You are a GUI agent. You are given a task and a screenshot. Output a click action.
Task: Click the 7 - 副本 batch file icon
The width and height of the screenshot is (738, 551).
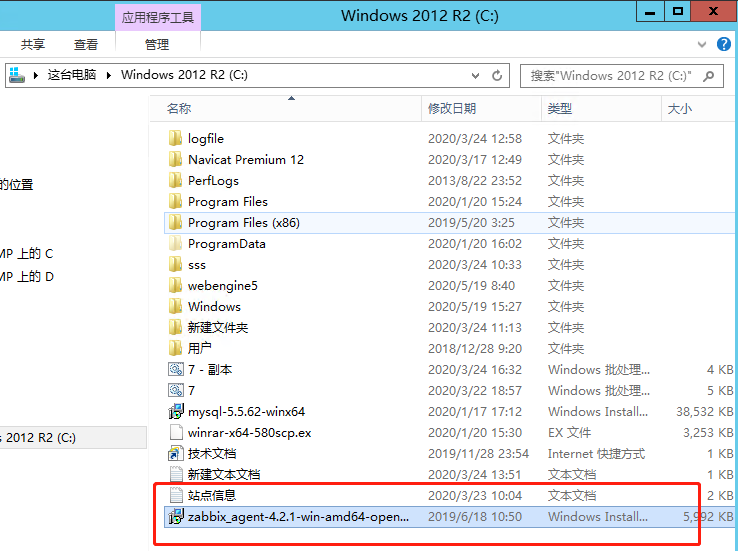point(176,369)
